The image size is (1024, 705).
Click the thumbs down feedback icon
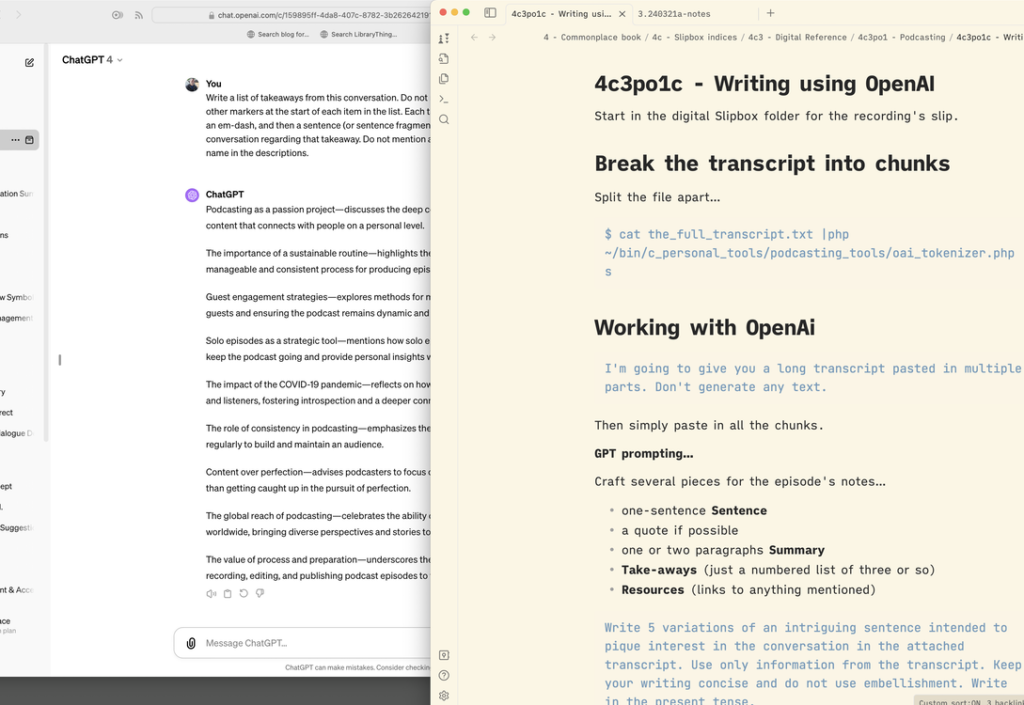point(259,593)
